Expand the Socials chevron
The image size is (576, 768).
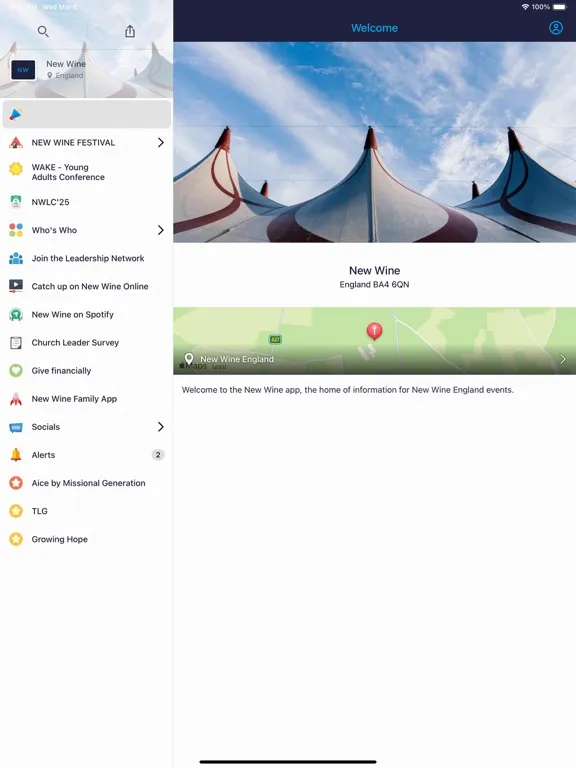tap(161, 427)
